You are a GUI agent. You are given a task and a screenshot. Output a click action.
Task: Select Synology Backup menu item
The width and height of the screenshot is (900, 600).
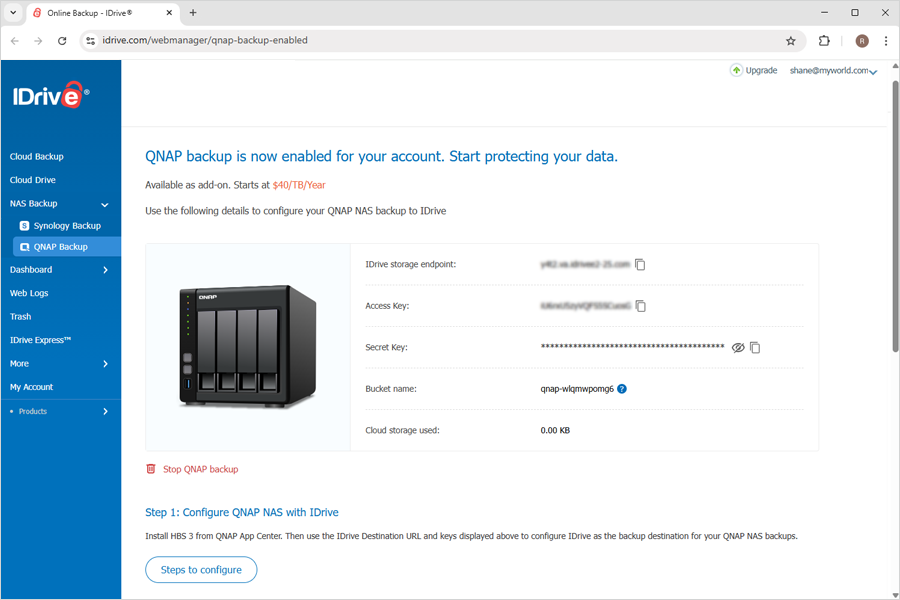[67, 226]
